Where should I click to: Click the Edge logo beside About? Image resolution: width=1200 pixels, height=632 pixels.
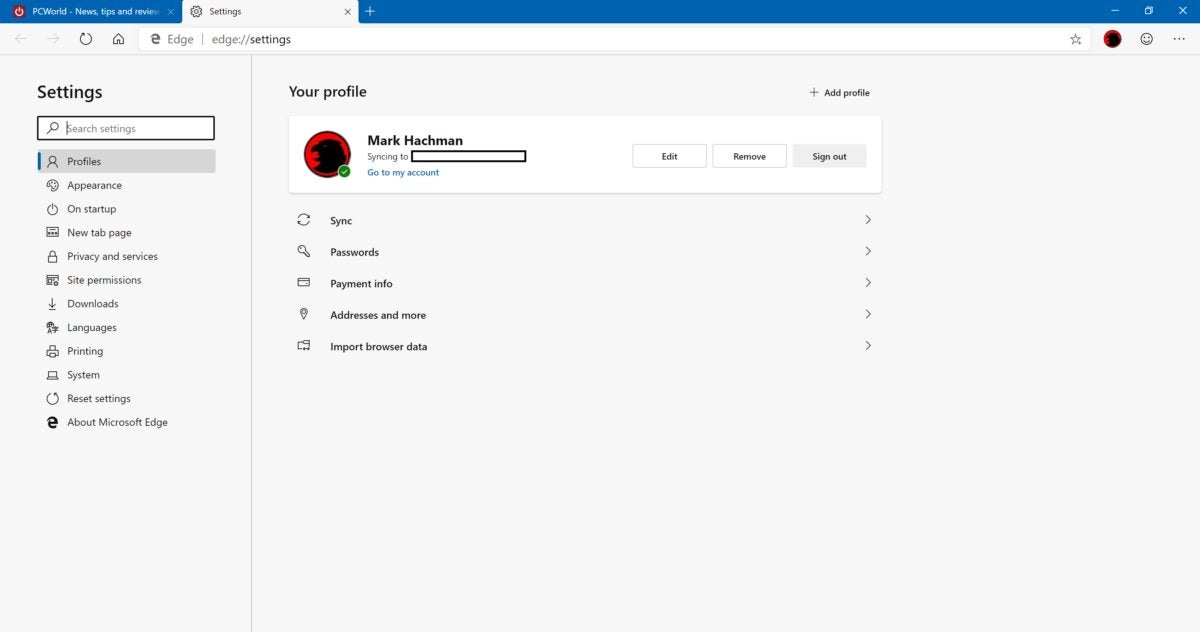click(53, 422)
